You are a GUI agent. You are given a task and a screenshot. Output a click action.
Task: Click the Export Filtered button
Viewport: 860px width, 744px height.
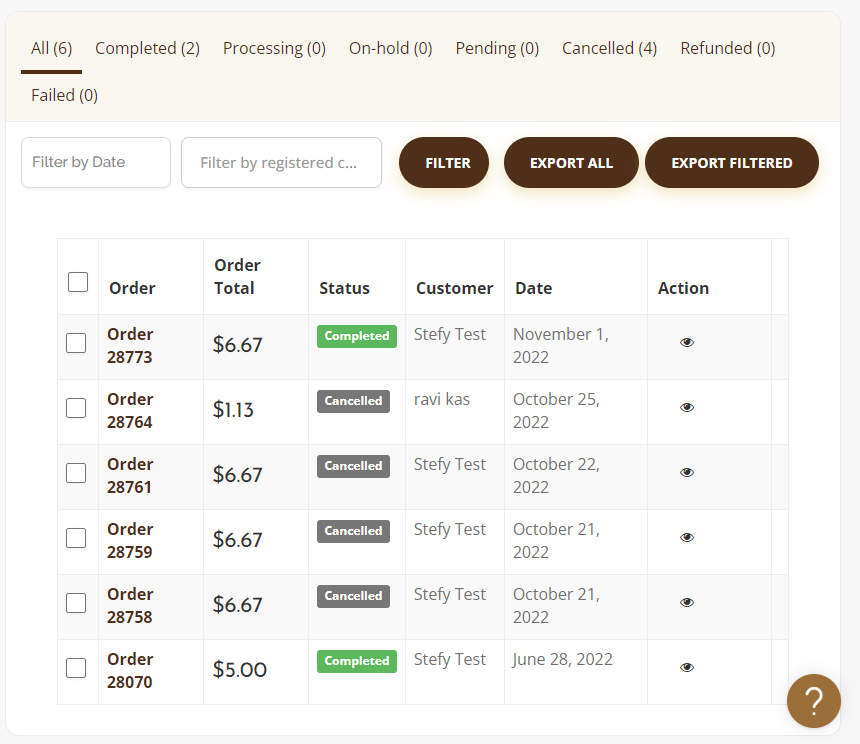(731, 163)
